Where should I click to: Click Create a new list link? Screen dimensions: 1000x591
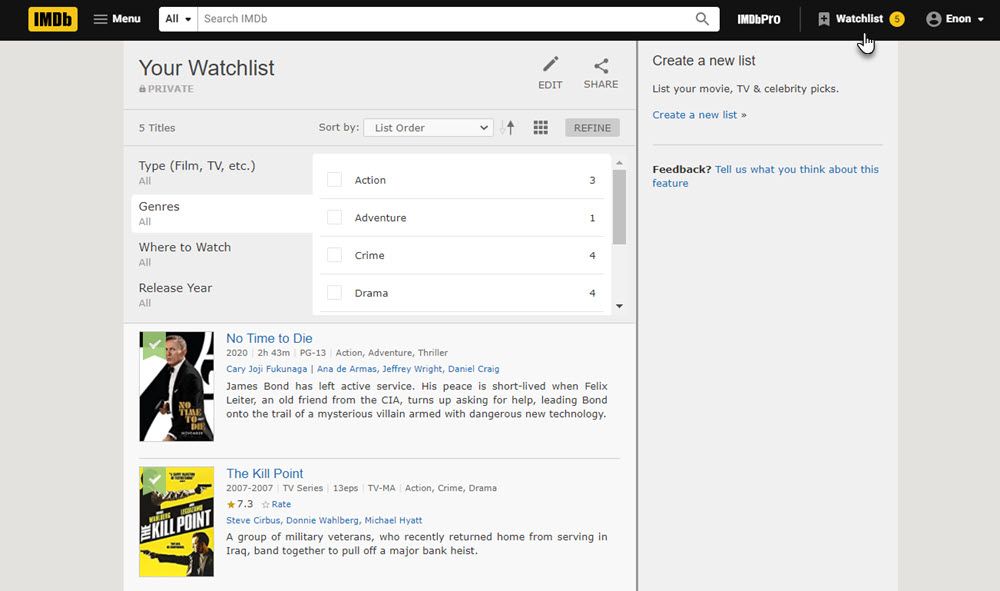pos(695,115)
